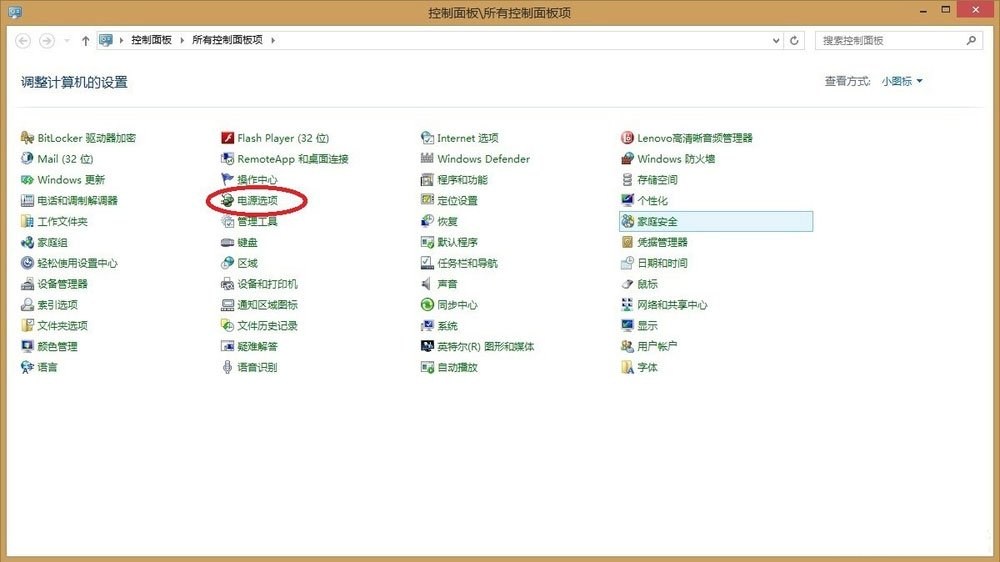1000x562 pixels.
Task: Click the Mail (32 位) icon
Action: click(27, 158)
